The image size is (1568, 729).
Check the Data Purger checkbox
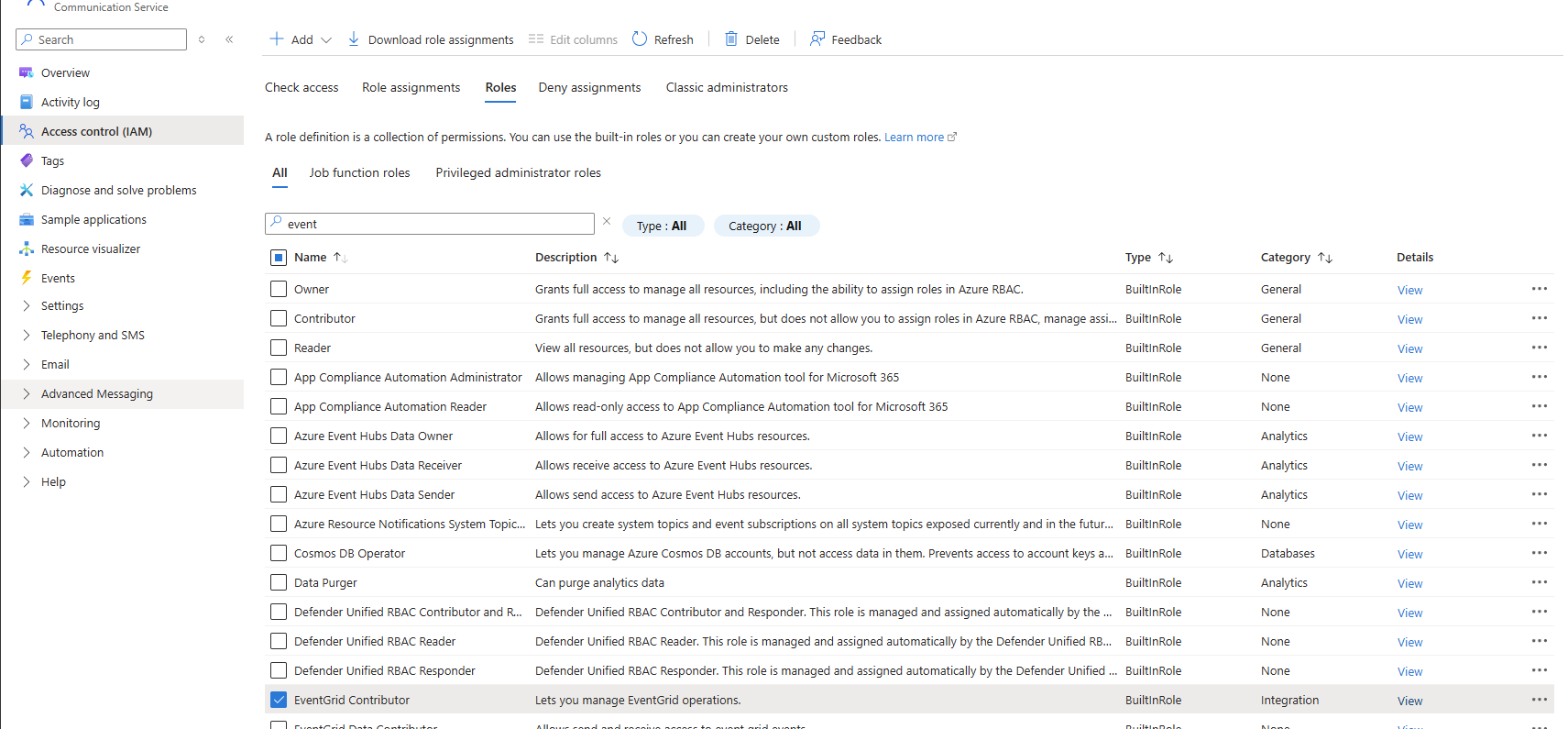279,582
